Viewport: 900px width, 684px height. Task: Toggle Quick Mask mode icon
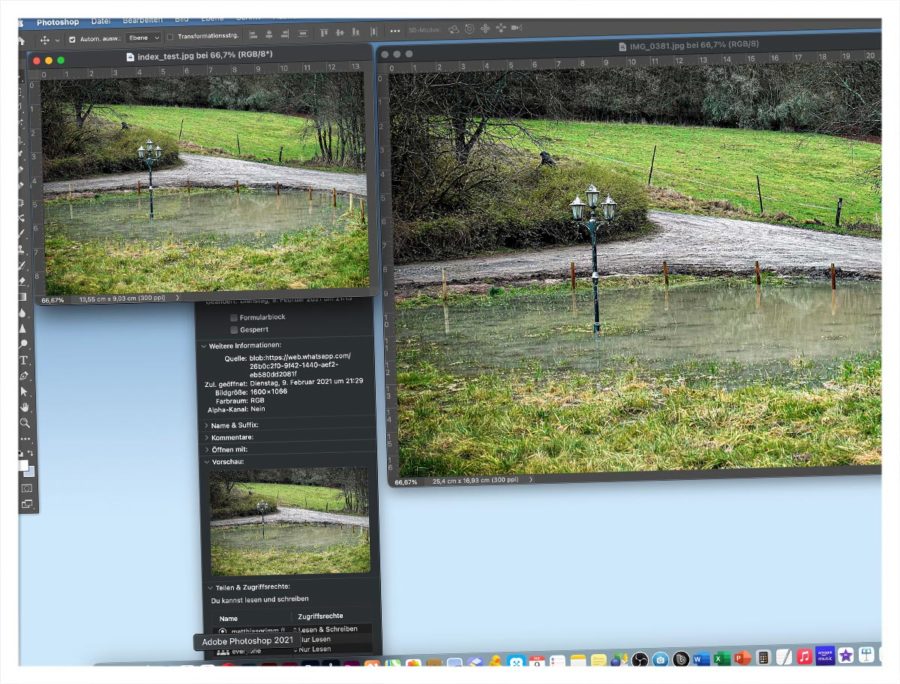[x=26, y=488]
